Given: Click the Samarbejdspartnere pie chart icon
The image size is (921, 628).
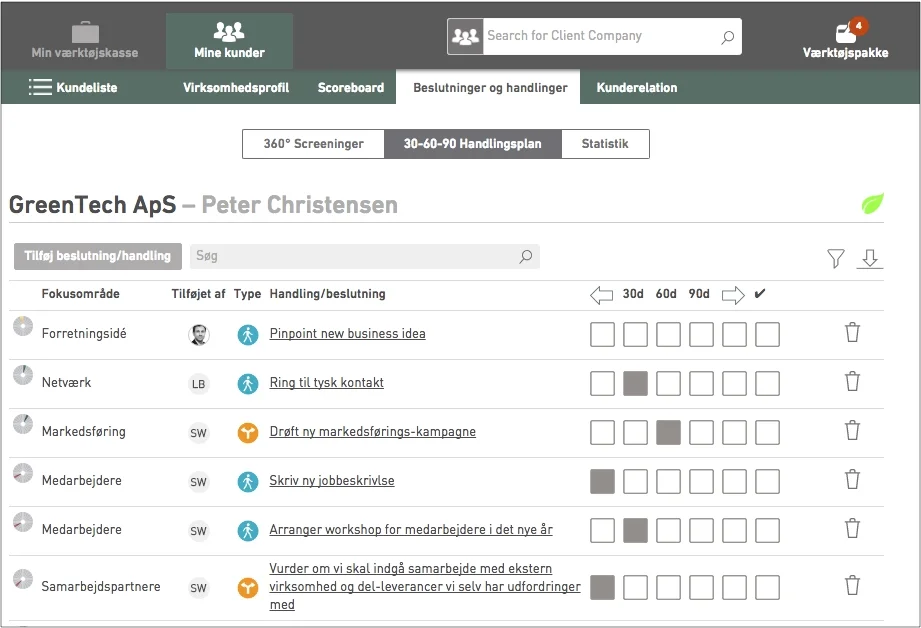Looking at the screenshot, I should (x=23, y=579).
